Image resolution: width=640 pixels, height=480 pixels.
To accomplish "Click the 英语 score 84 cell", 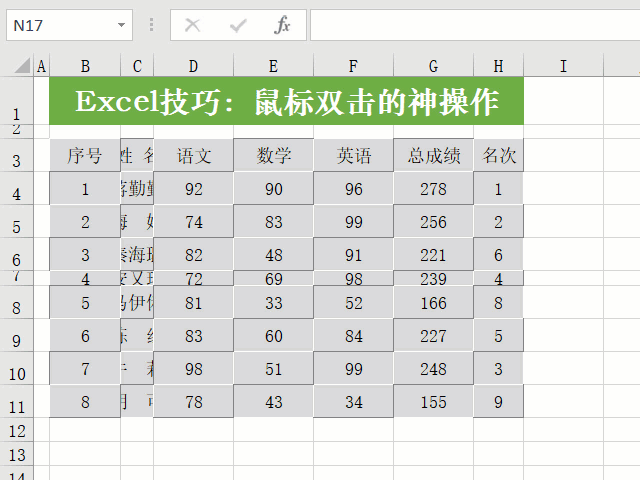I will 353,336.
